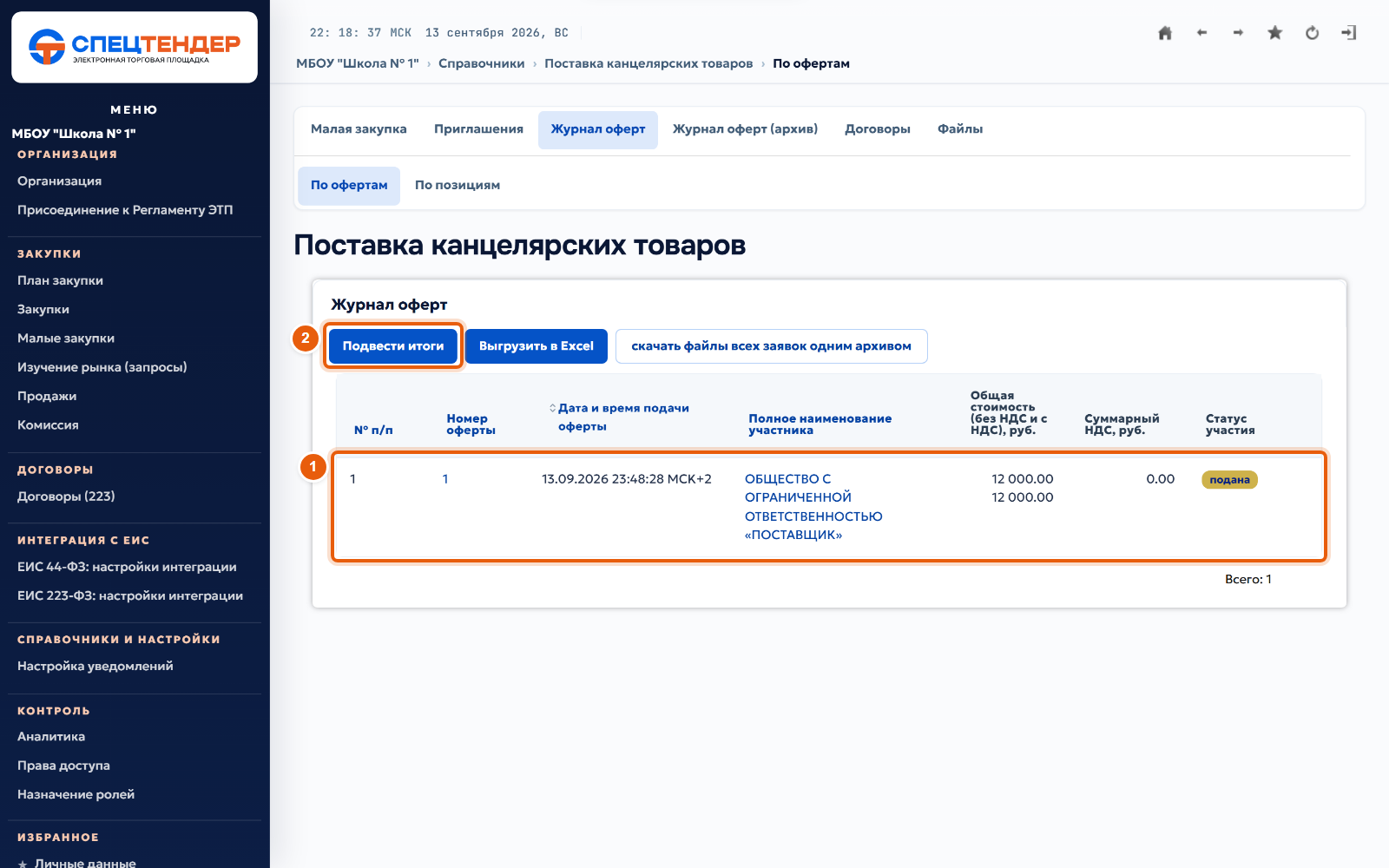Download all bid files as one archive
This screenshot has width=1389, height=868.
click(x=771, y=346)
